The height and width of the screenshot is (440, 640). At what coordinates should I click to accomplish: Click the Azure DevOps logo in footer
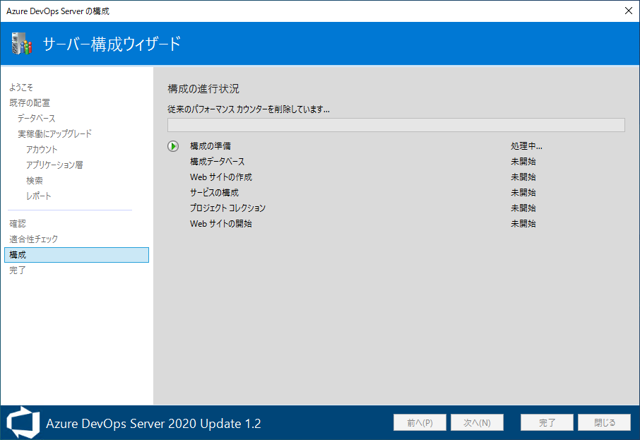[23, 422]
